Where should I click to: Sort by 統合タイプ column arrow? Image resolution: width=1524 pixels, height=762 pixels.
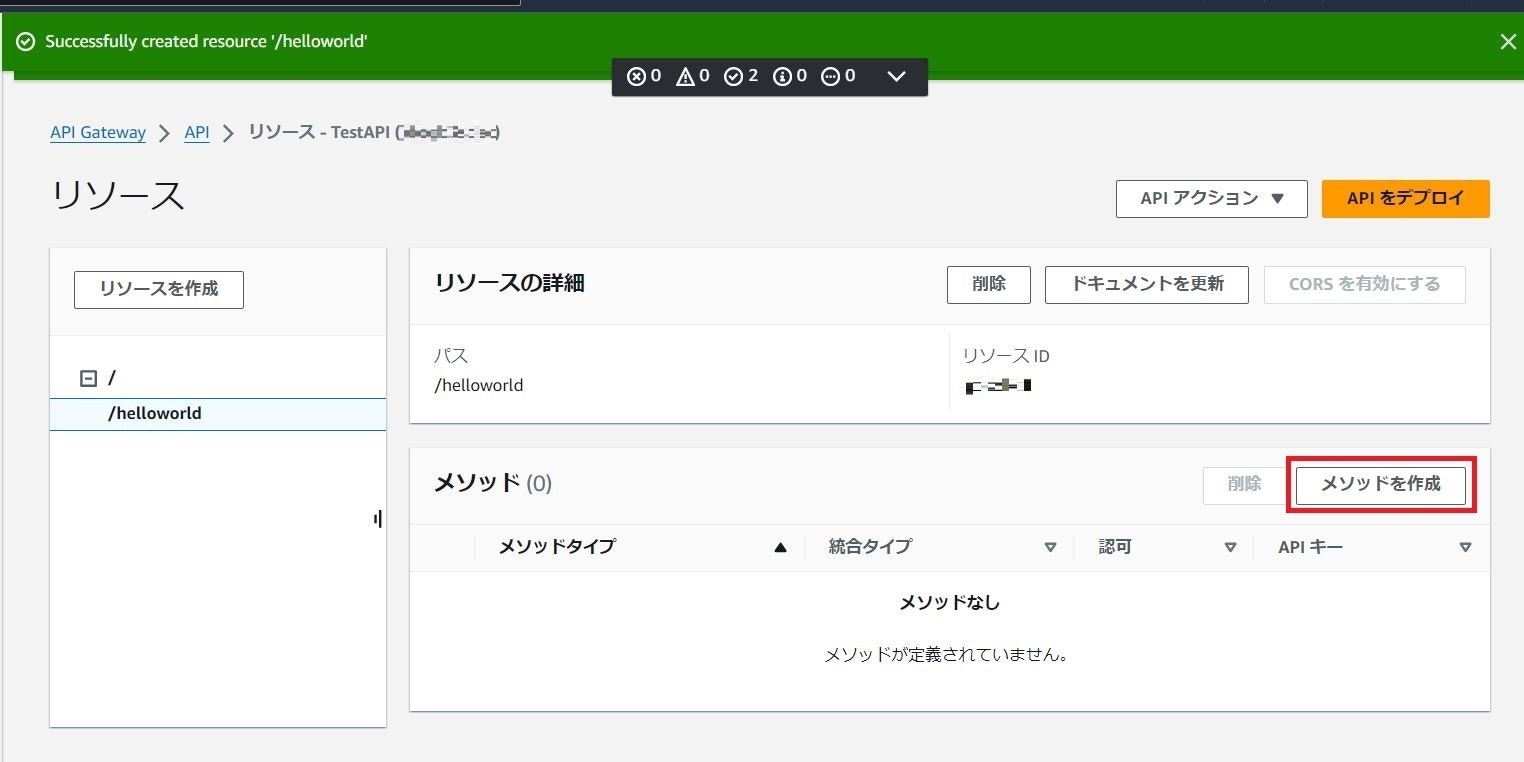coord(1050,547)
